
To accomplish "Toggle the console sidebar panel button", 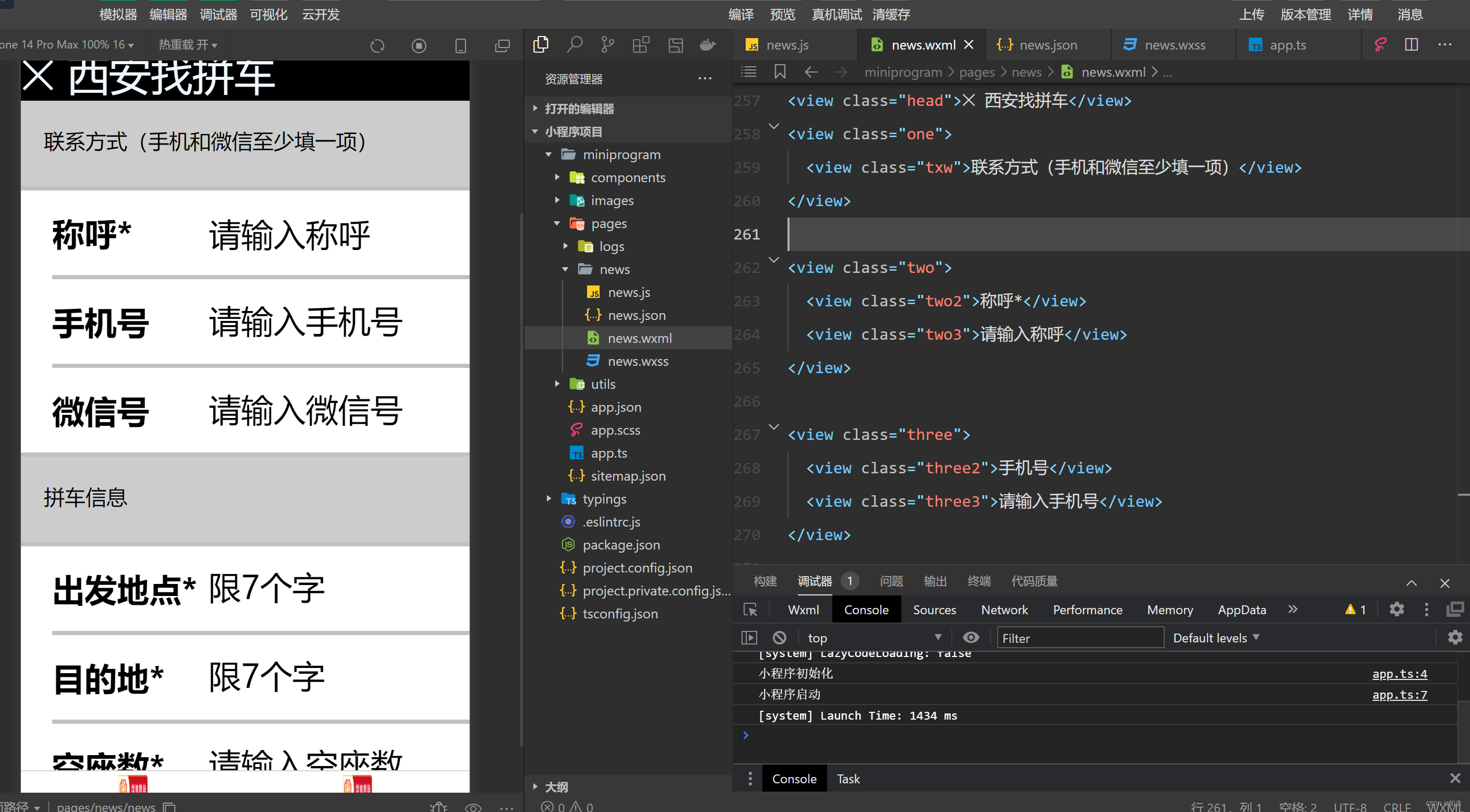I will coord(749,637).
